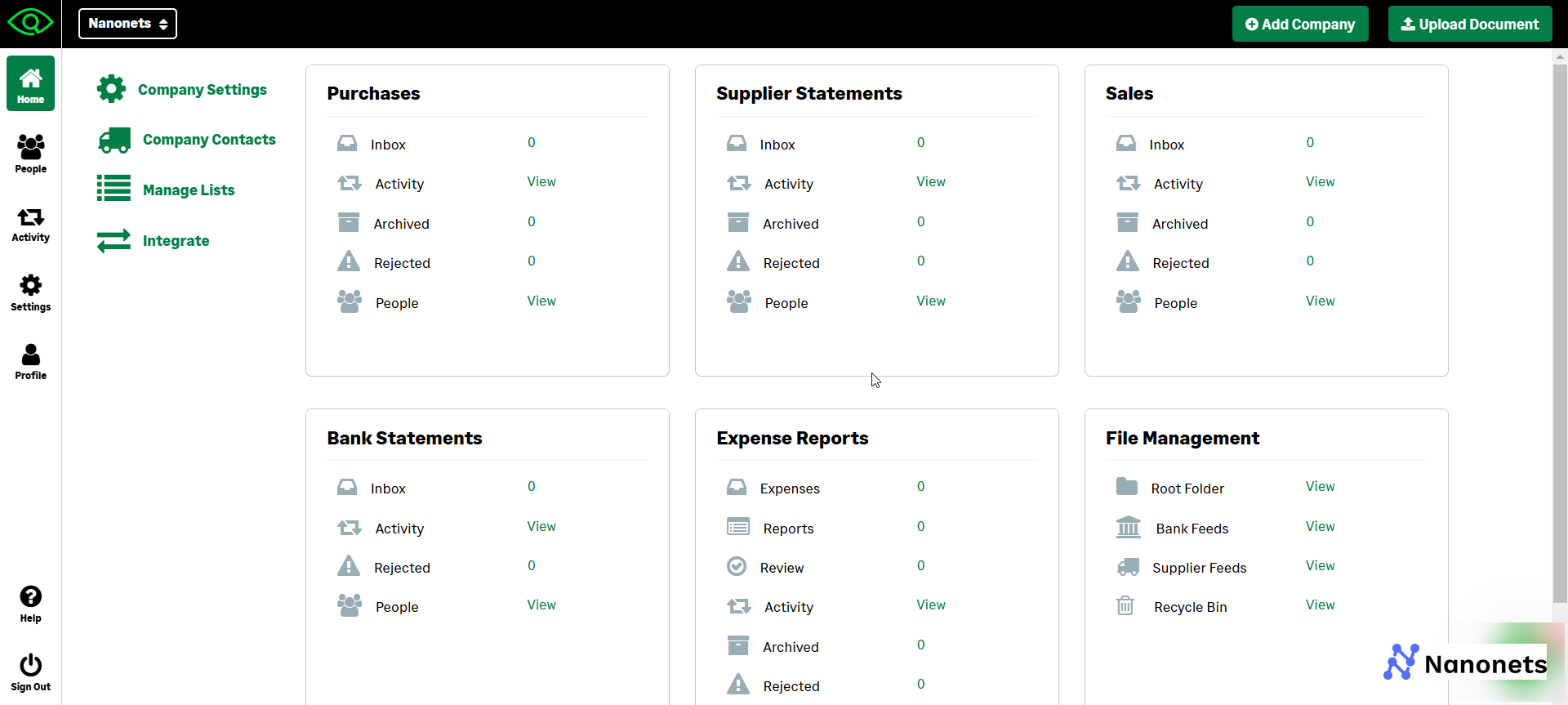The image size is (1568, 705).
Task: Open the Nanonets company dropdown
Action: click(x=127, y=24)
